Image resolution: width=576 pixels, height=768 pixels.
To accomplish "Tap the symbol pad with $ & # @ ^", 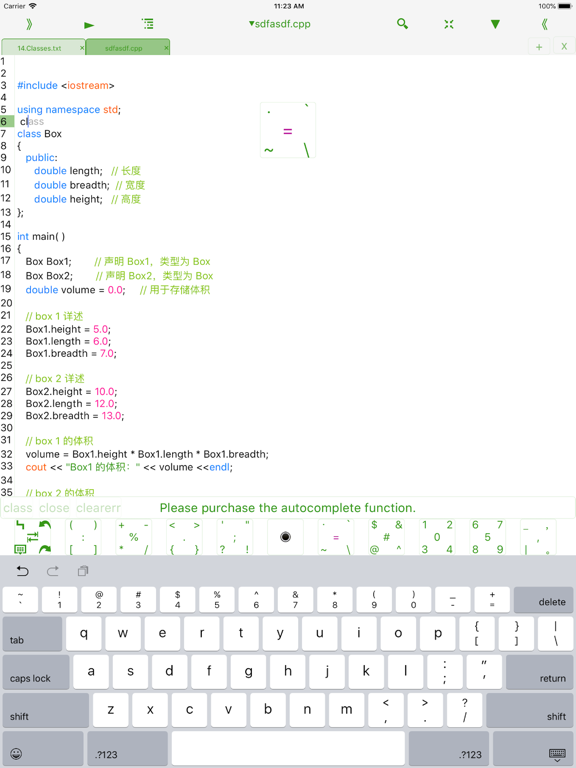I will [386, 537].
